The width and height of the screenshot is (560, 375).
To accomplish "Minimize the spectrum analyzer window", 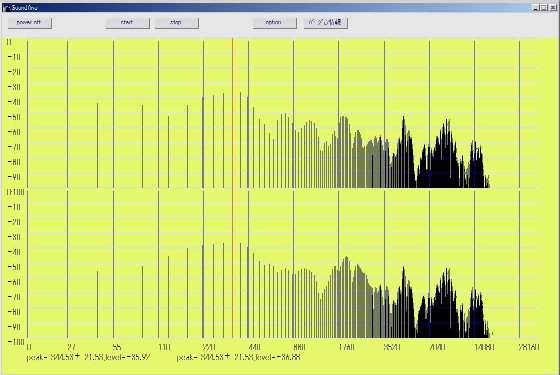I will [x=535, y=8].
